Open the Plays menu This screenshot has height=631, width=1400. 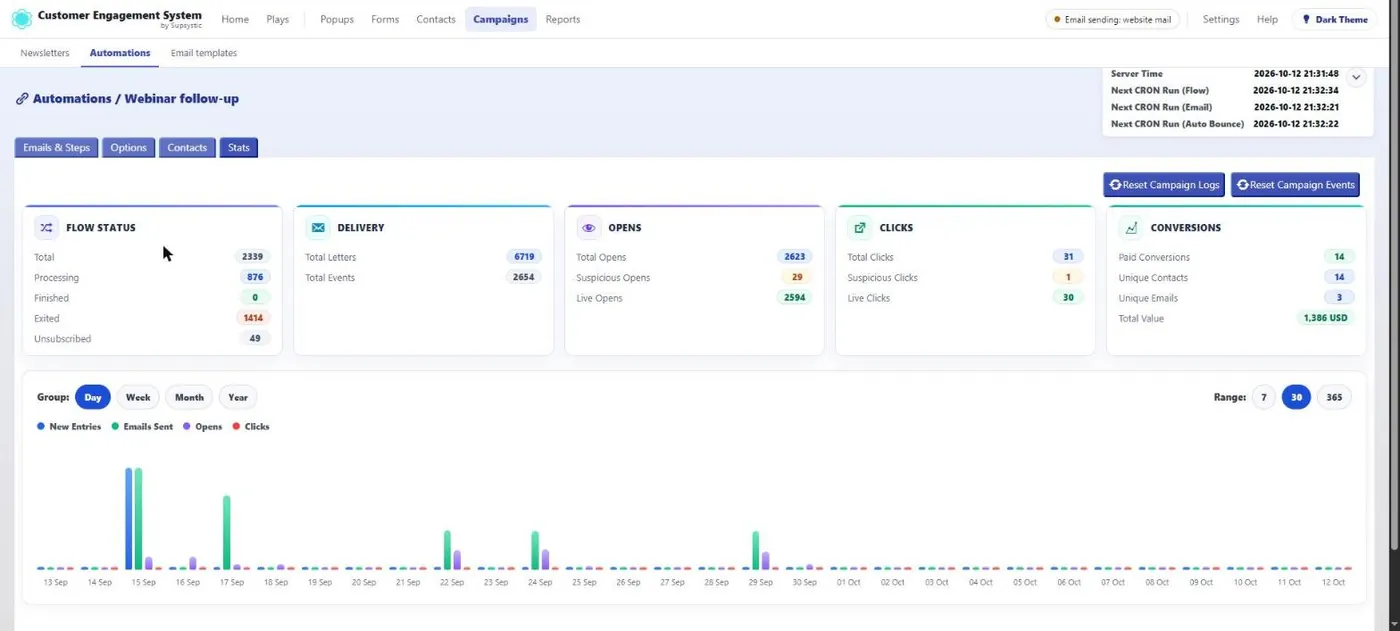point(278,19)
